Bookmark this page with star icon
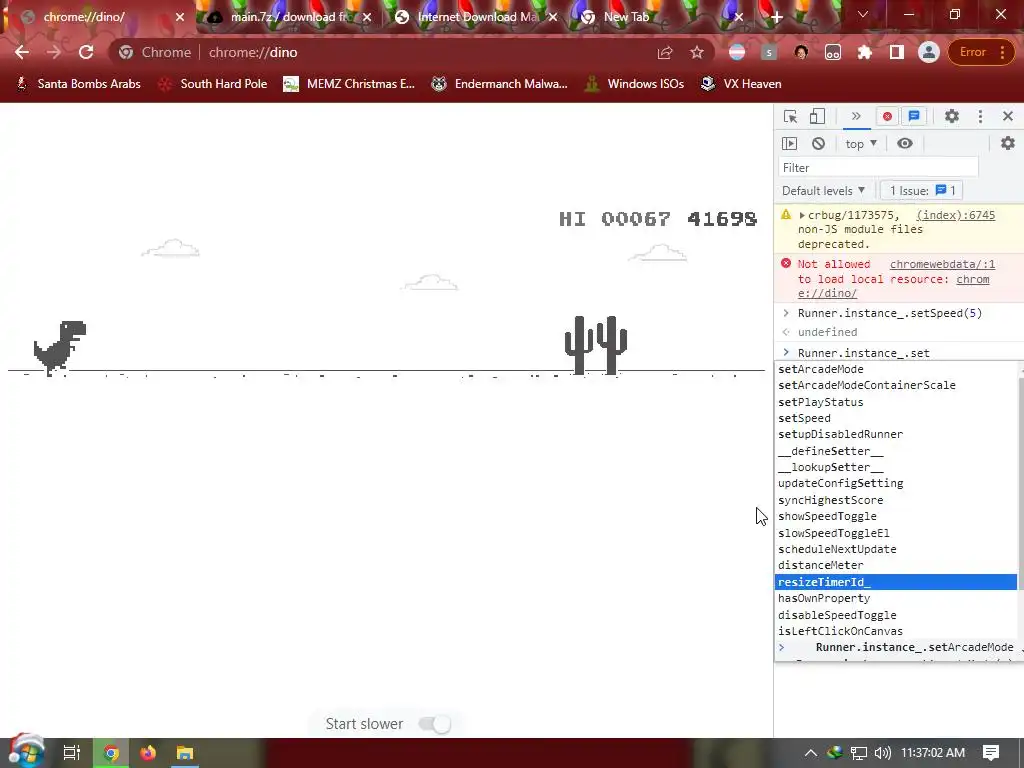The width and height of the screenshot is (1024, 768). (697, 52)
